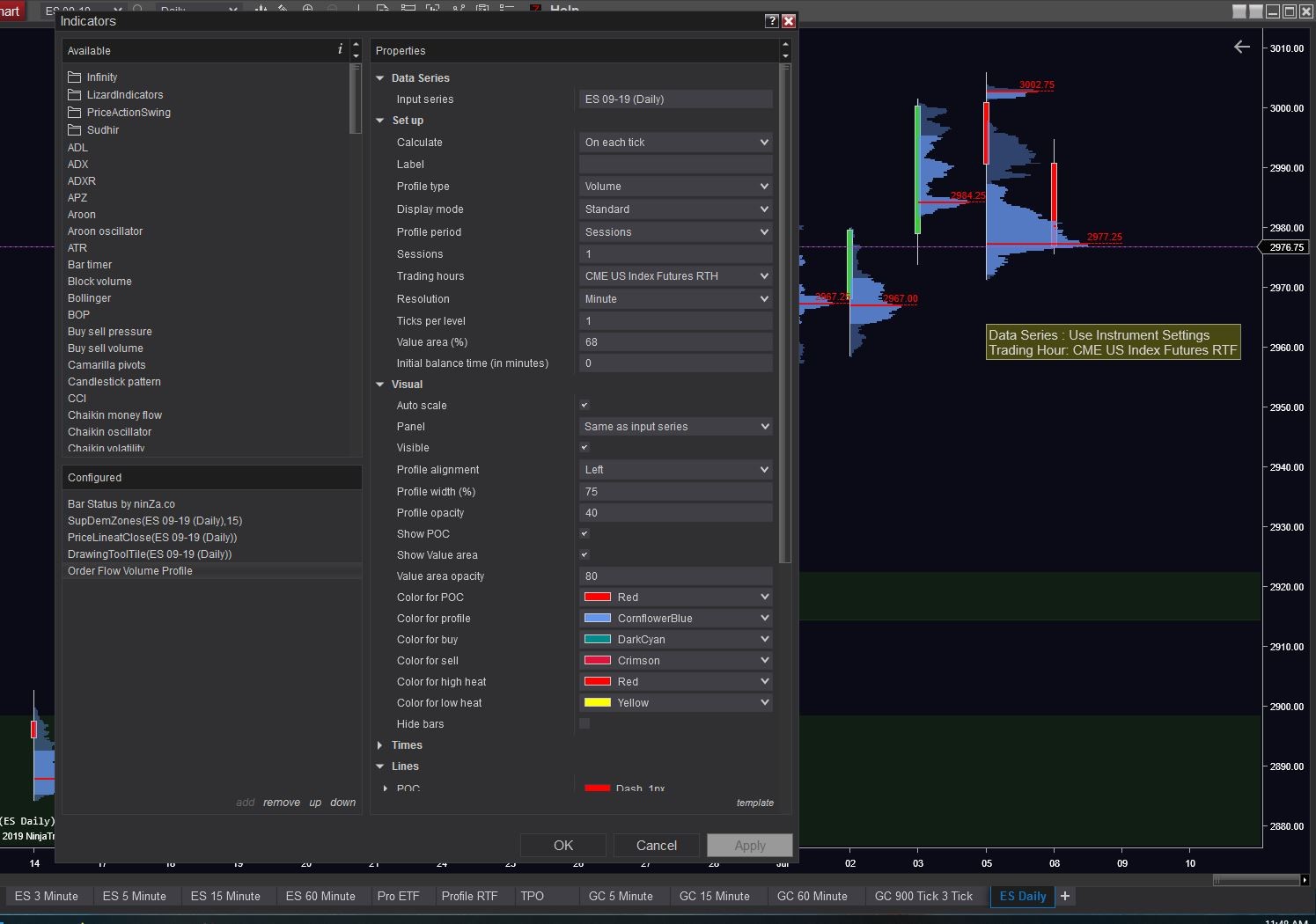Select Order Flow Volume Profile in Configured
This screenshot has height=924, width=1316.
211,571
